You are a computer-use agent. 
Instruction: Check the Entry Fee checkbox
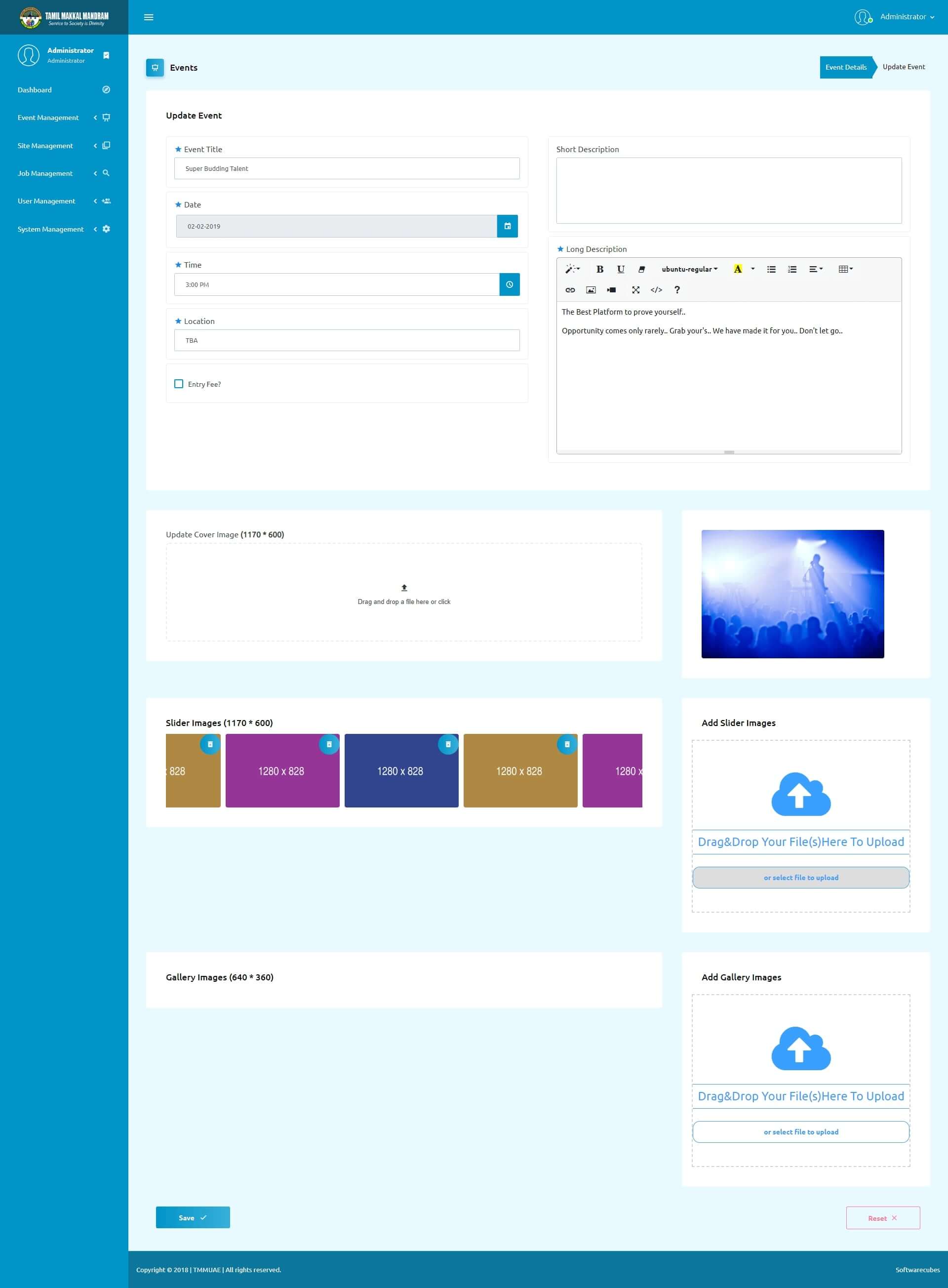coord(178,384)
